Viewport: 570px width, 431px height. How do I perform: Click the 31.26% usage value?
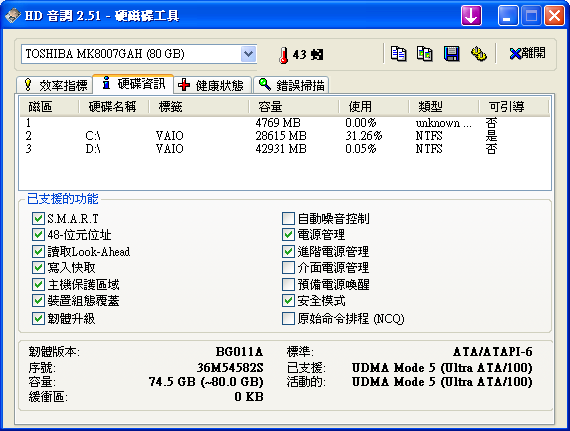point(364,136)
